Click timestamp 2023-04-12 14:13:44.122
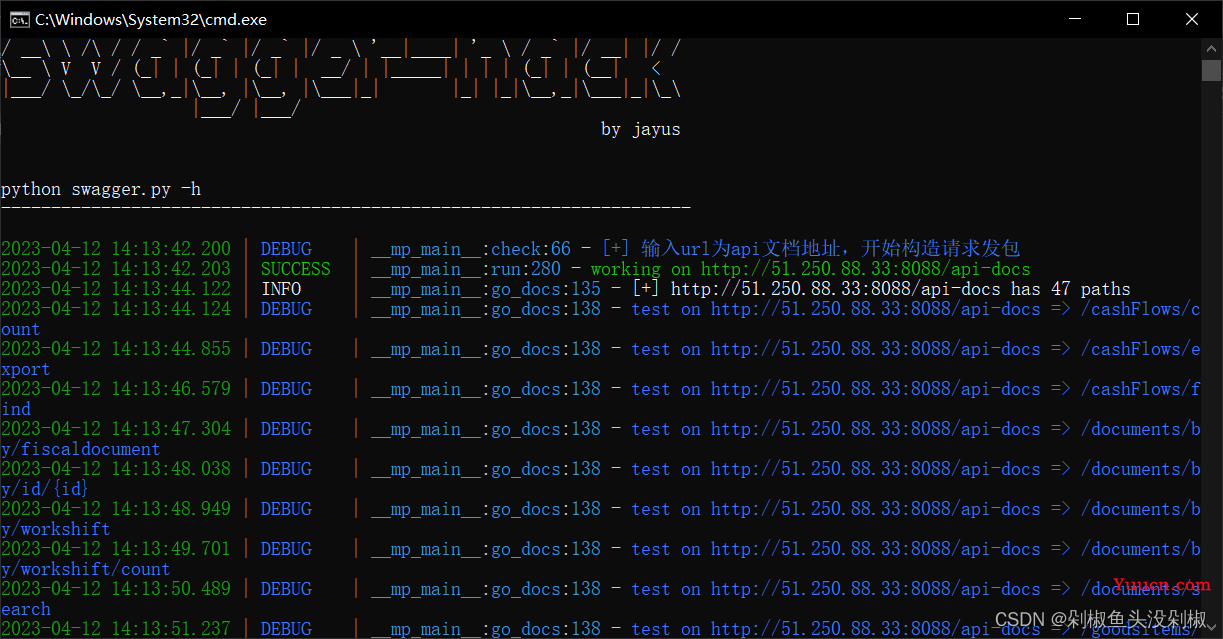1223x639 pixels. (x=116, y=289)
